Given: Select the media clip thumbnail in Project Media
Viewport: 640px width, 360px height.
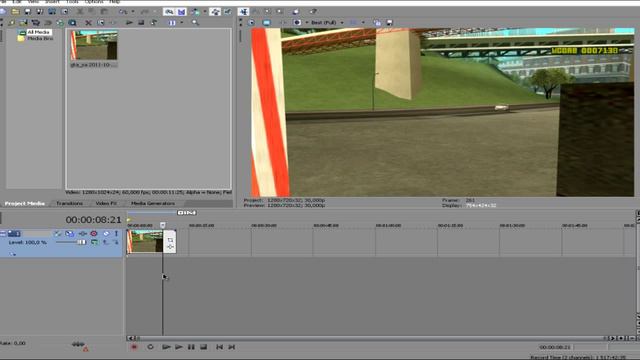Looking at the screenshot, I should [x=93, y=45].
